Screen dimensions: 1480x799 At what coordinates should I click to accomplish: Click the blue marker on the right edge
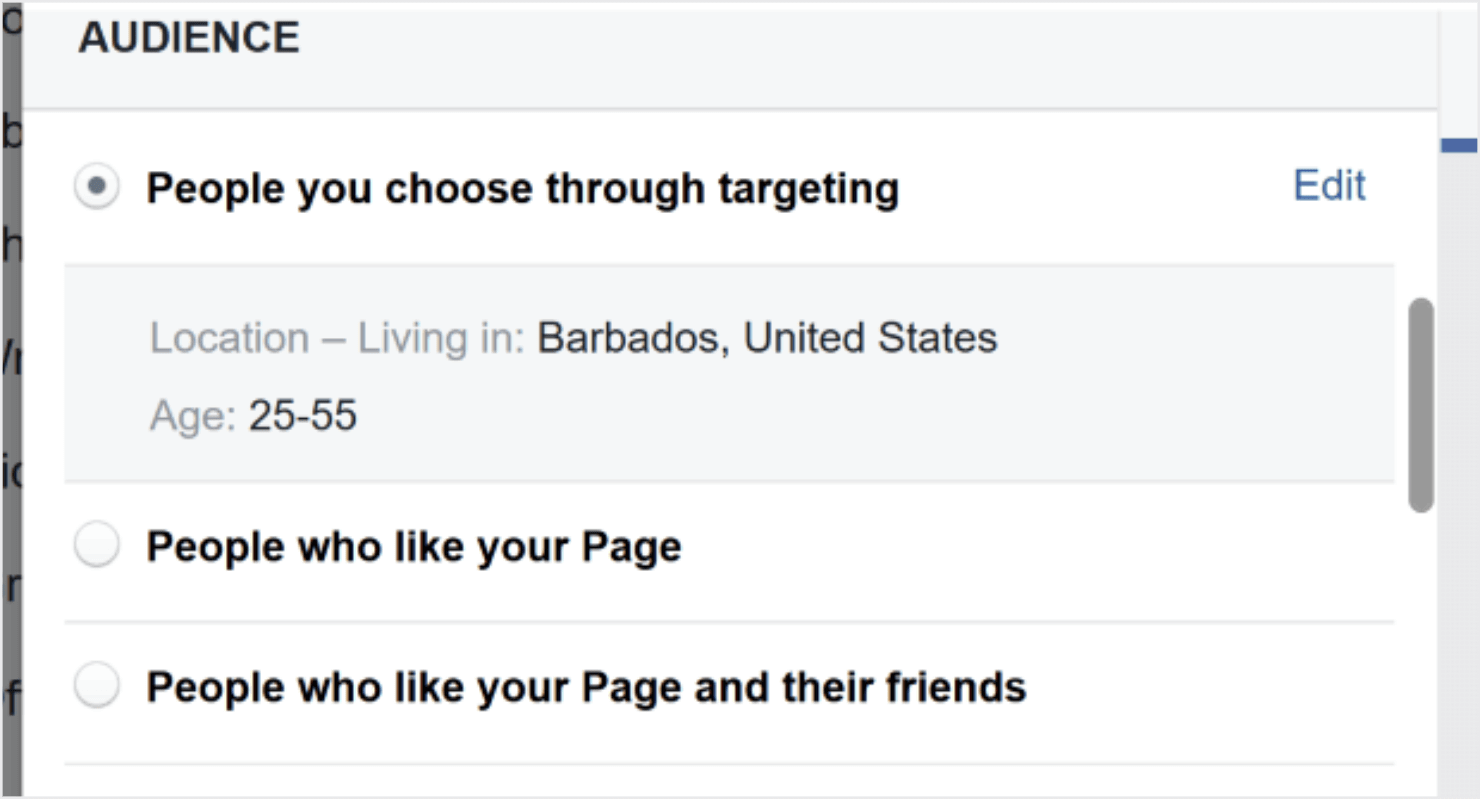coord(1459,146)
